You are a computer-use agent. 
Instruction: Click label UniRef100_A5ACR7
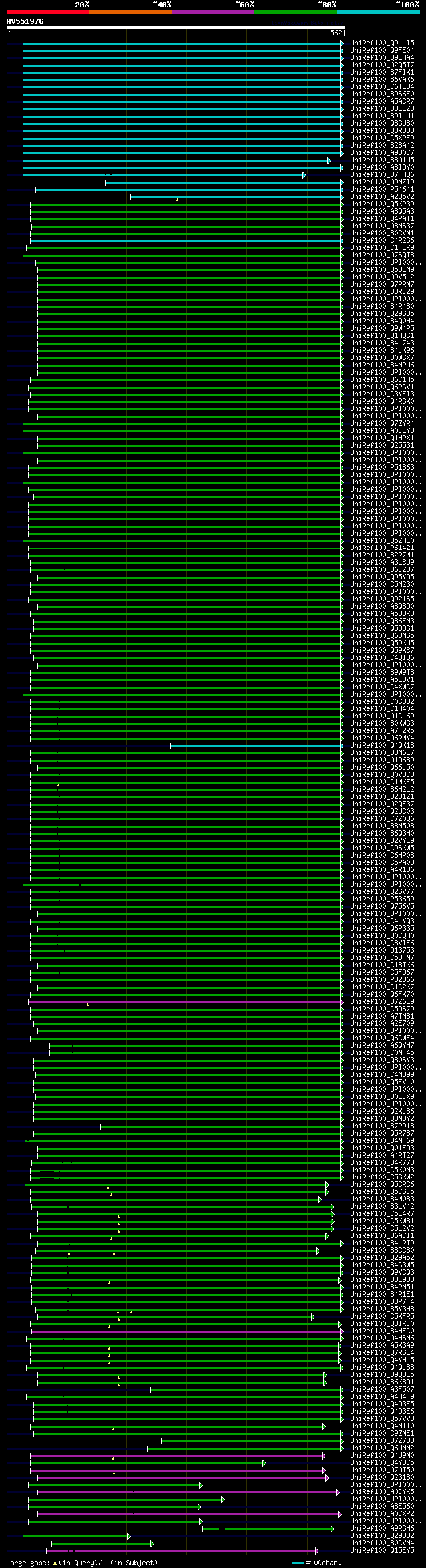pos(382,102)
